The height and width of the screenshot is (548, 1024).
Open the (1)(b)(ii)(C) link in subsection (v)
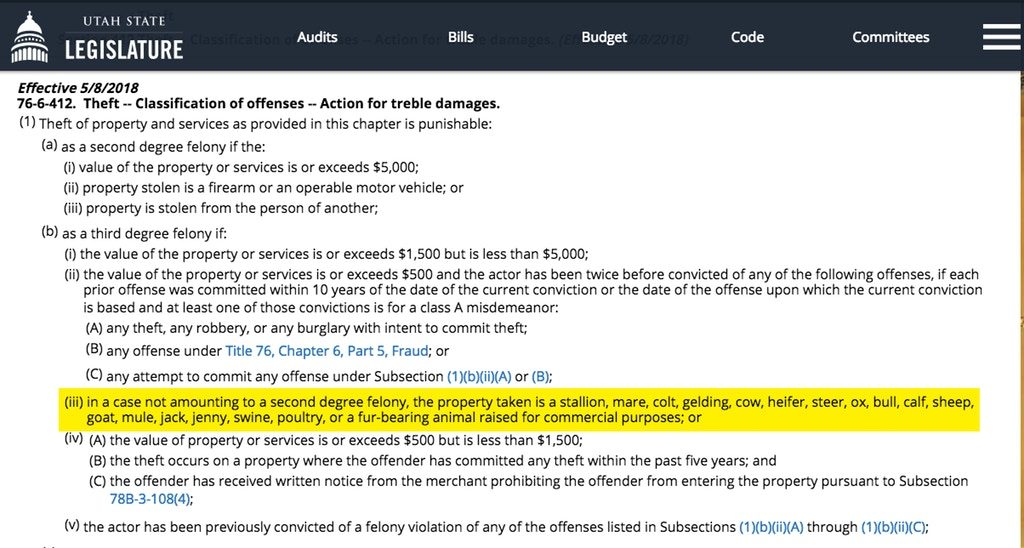click(x=893, y=526)
